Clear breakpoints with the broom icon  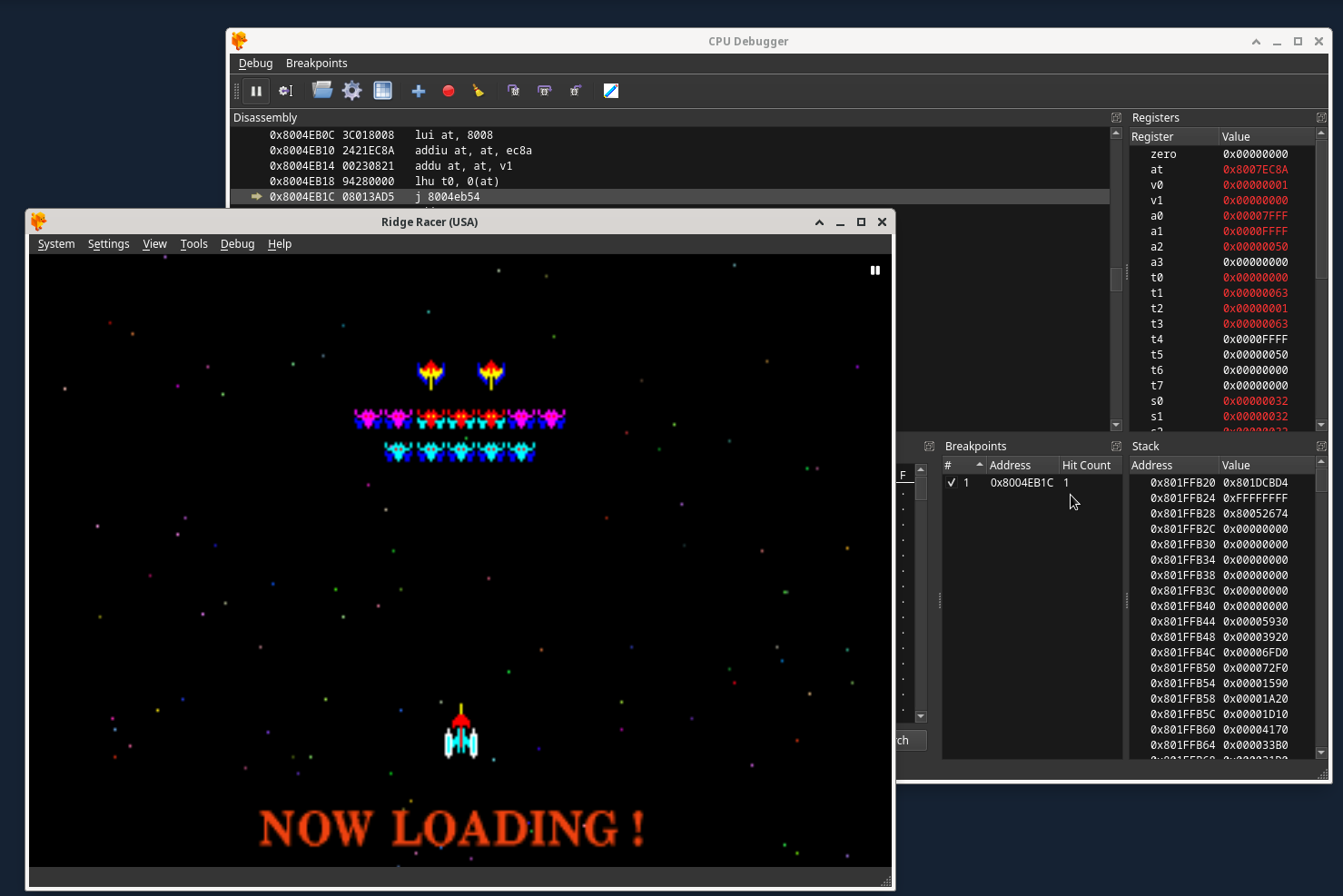(x=479, y=91)
